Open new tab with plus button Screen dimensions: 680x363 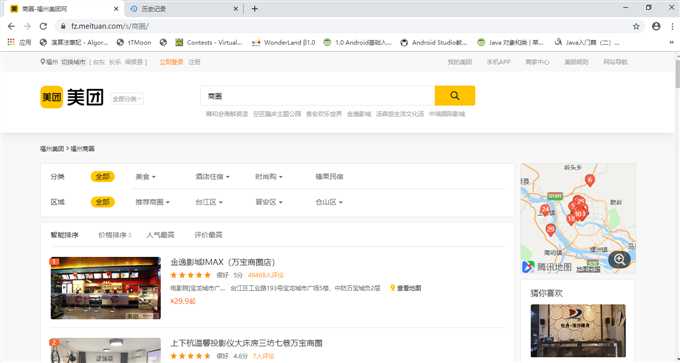pos(255,9)
